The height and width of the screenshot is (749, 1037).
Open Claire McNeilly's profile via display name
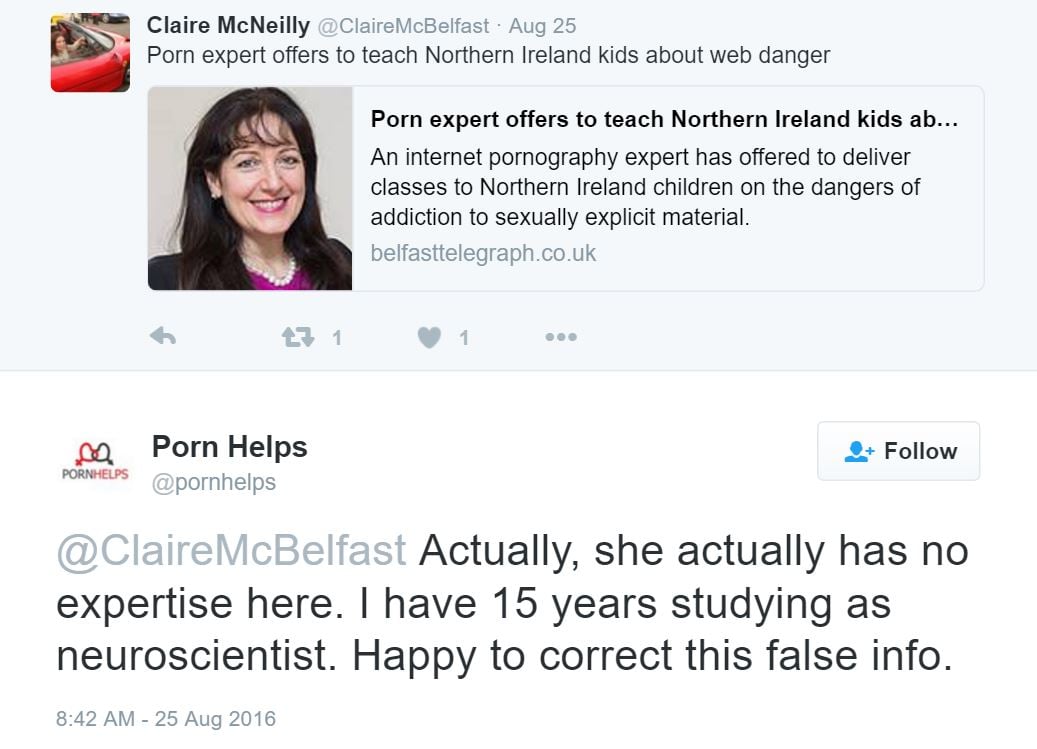(228, 25)
